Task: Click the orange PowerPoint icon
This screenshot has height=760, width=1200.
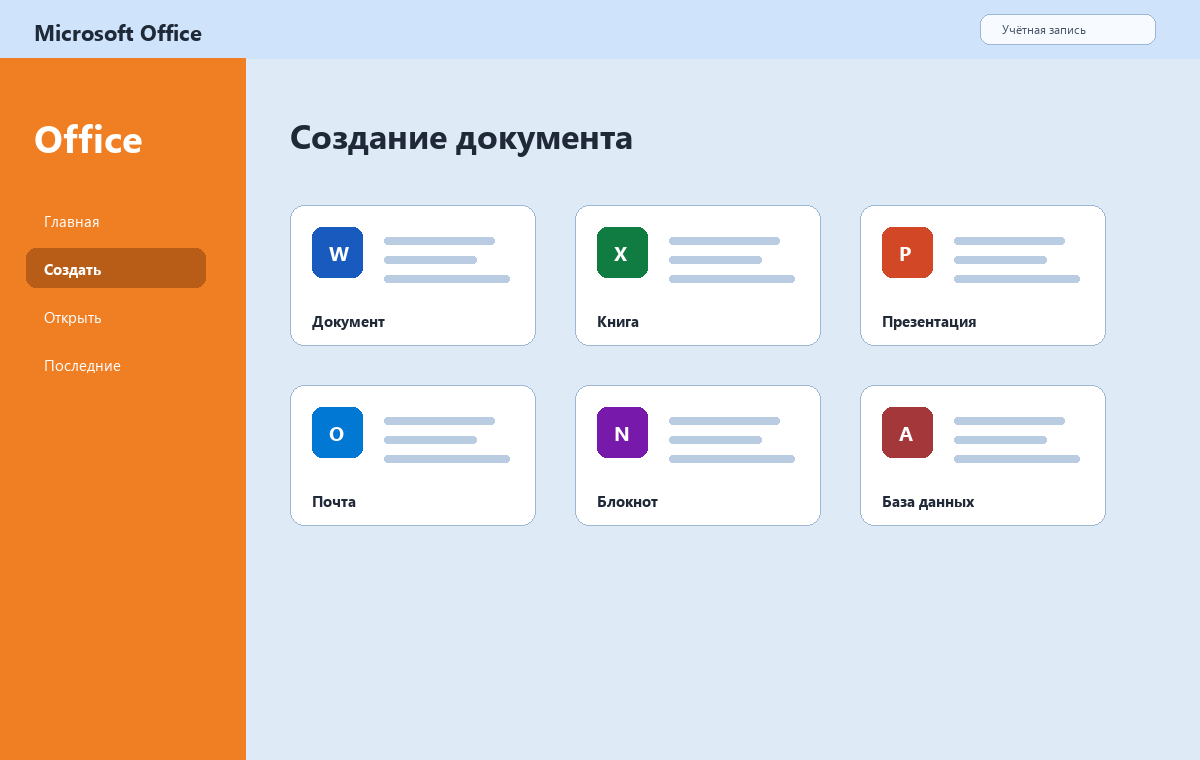Action: pos(907,253)
